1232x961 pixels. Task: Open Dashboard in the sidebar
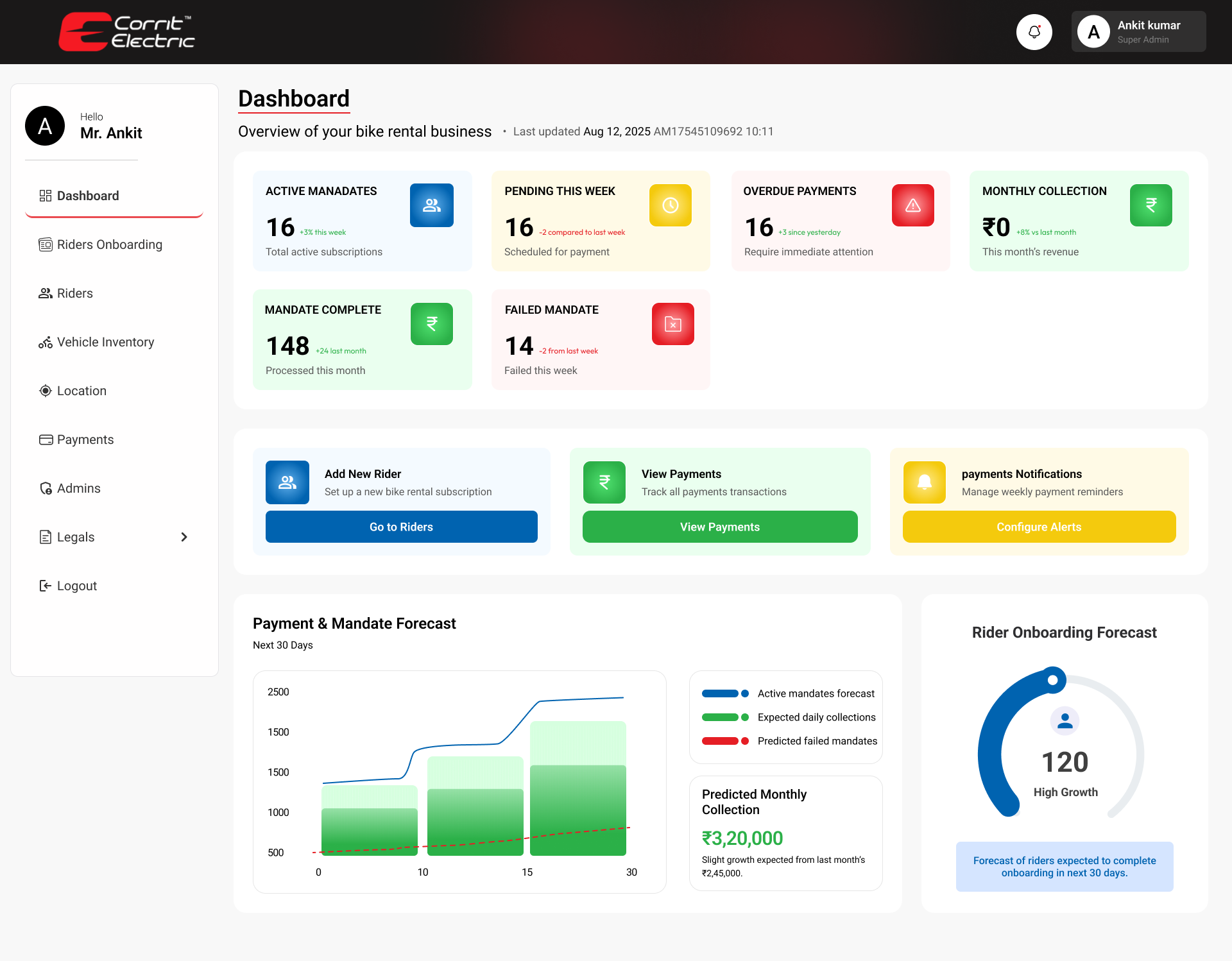tap(114, 196)
